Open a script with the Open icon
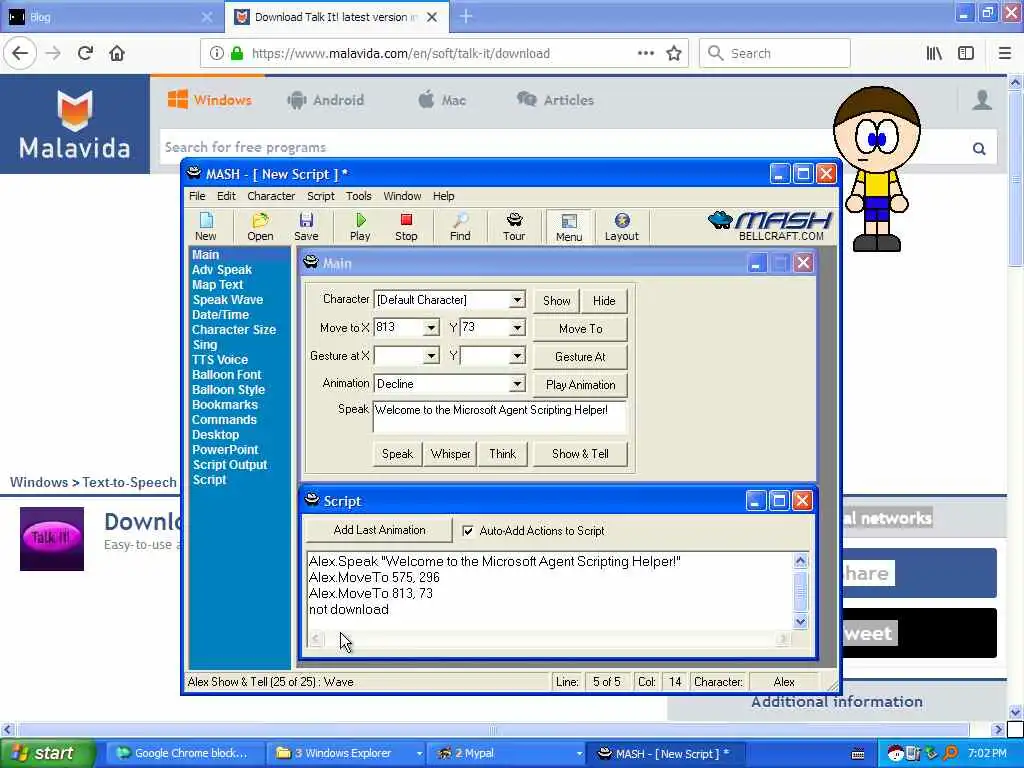Screen dimensions: 1024x768 tap(260, 227)
